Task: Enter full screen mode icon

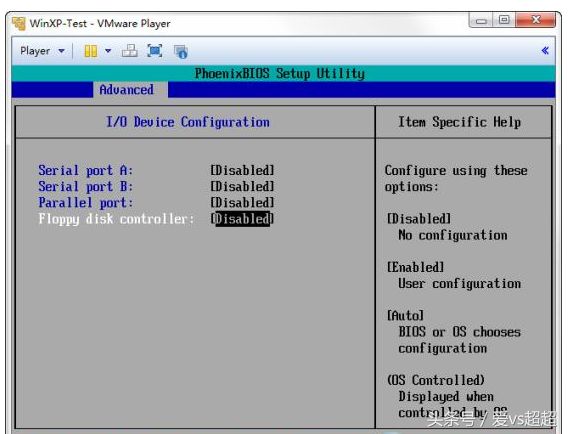Action: (155, 51)
